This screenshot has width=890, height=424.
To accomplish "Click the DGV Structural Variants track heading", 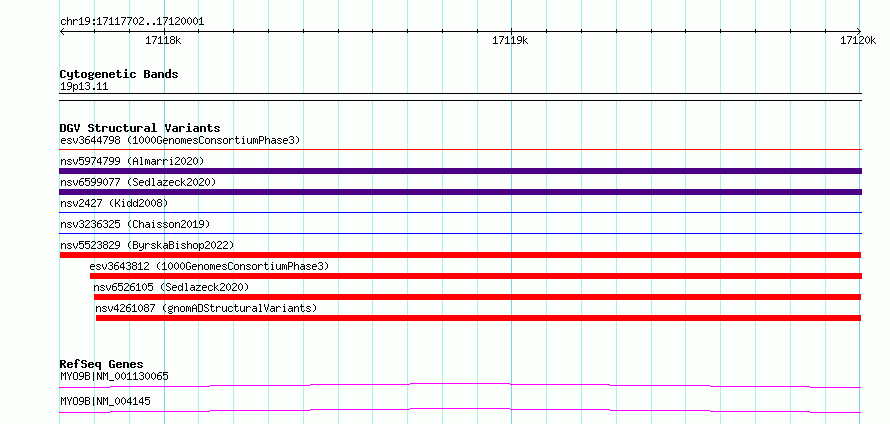I will coord(140,128).
